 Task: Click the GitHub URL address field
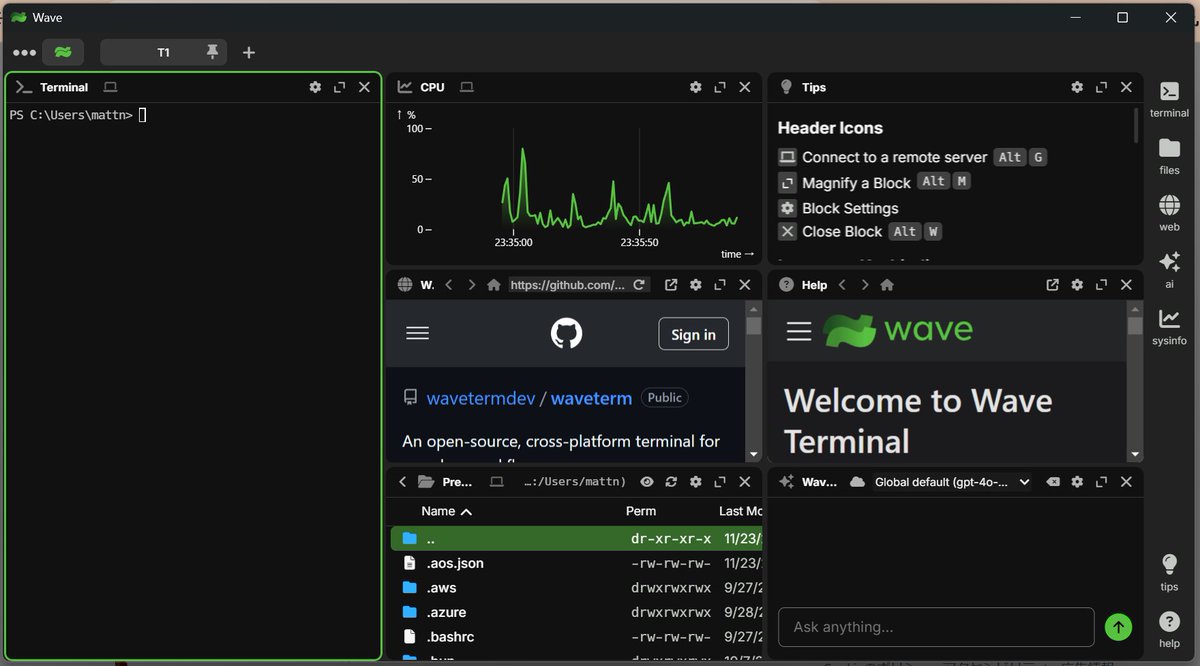[567, 285]
